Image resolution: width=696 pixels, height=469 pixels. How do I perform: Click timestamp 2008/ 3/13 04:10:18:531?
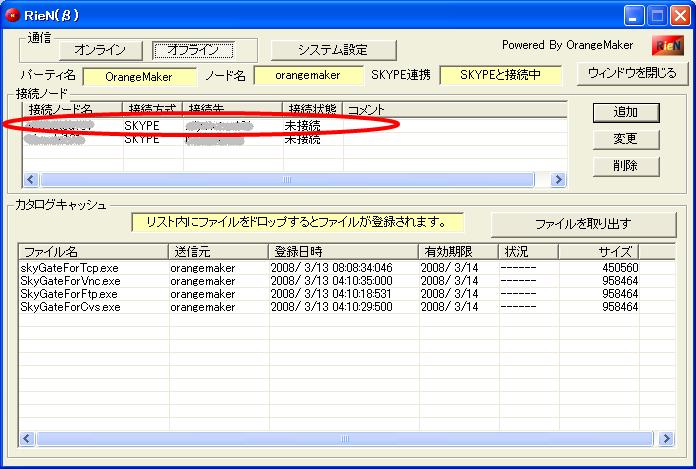pos(331,294)
